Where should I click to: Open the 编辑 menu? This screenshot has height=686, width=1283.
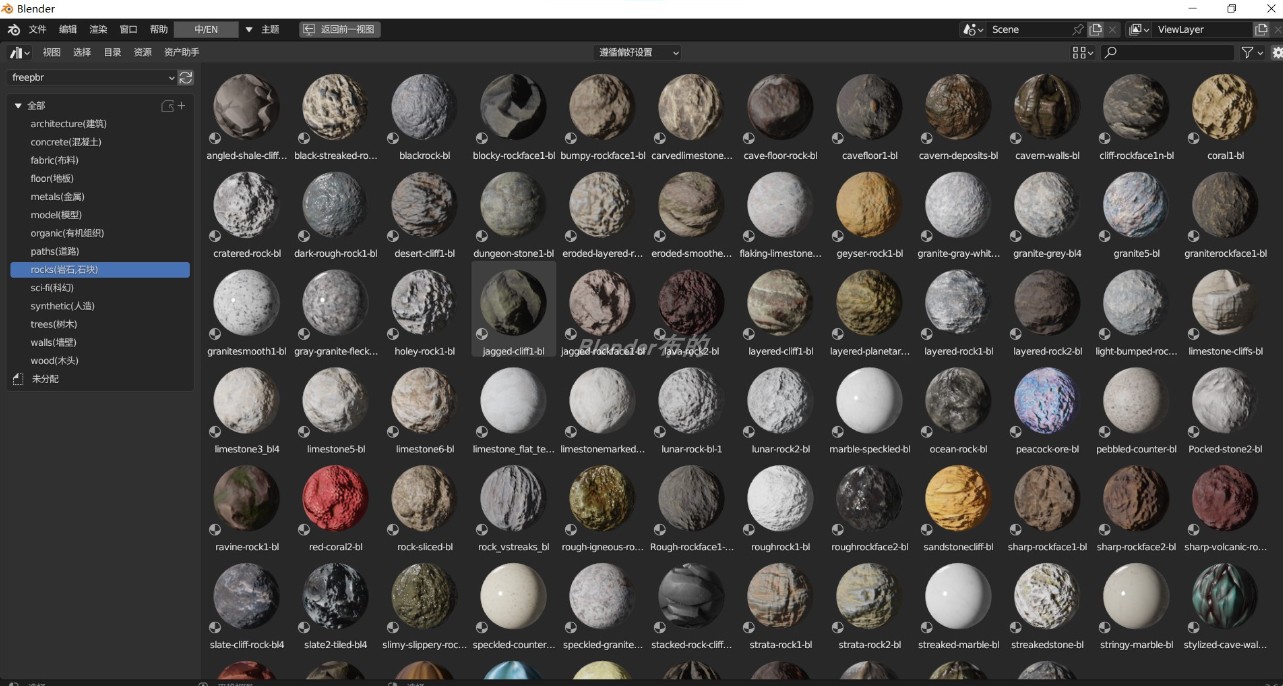pyautogui.click(x=68, y=30)
